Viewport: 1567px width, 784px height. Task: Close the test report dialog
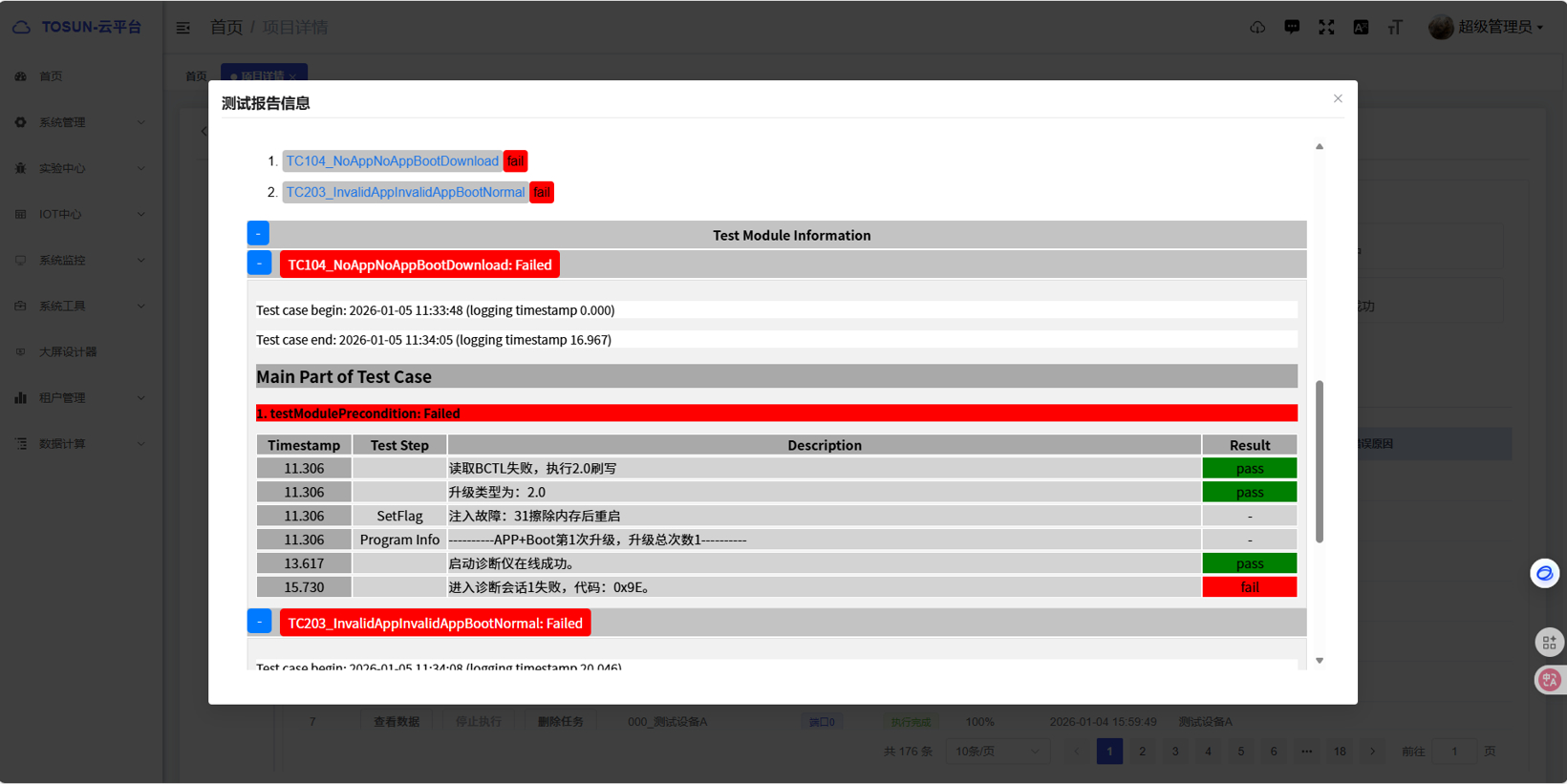click(x=1338, y=98)
